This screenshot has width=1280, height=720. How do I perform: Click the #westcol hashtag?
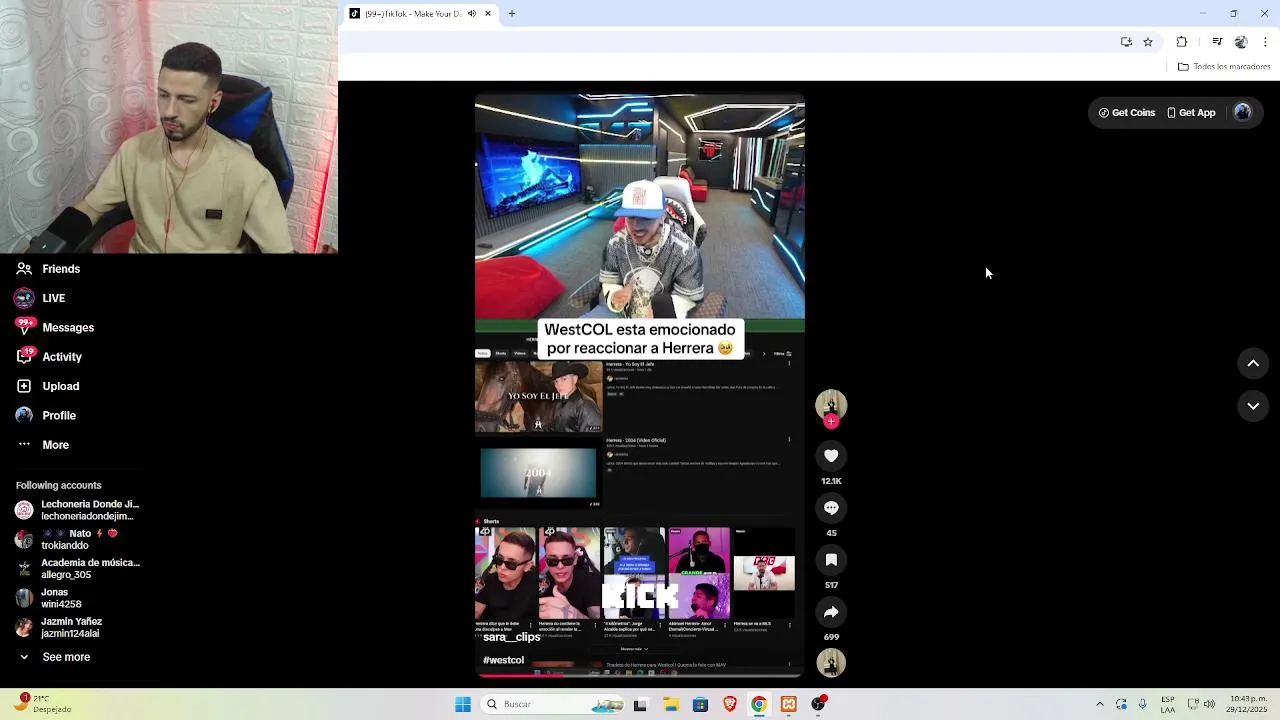[503, 660]
